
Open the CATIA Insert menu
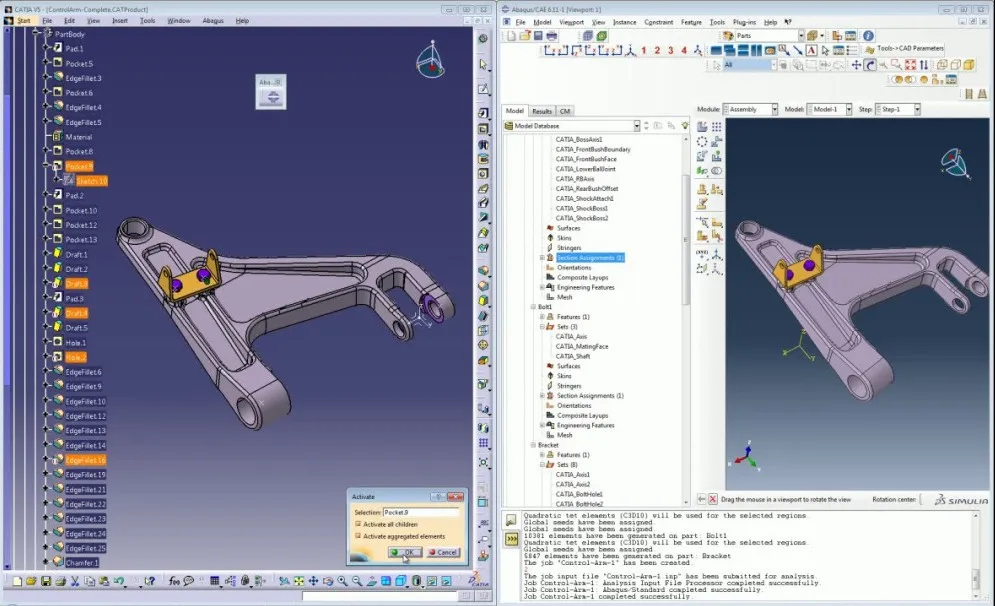(x=119, y=20)
